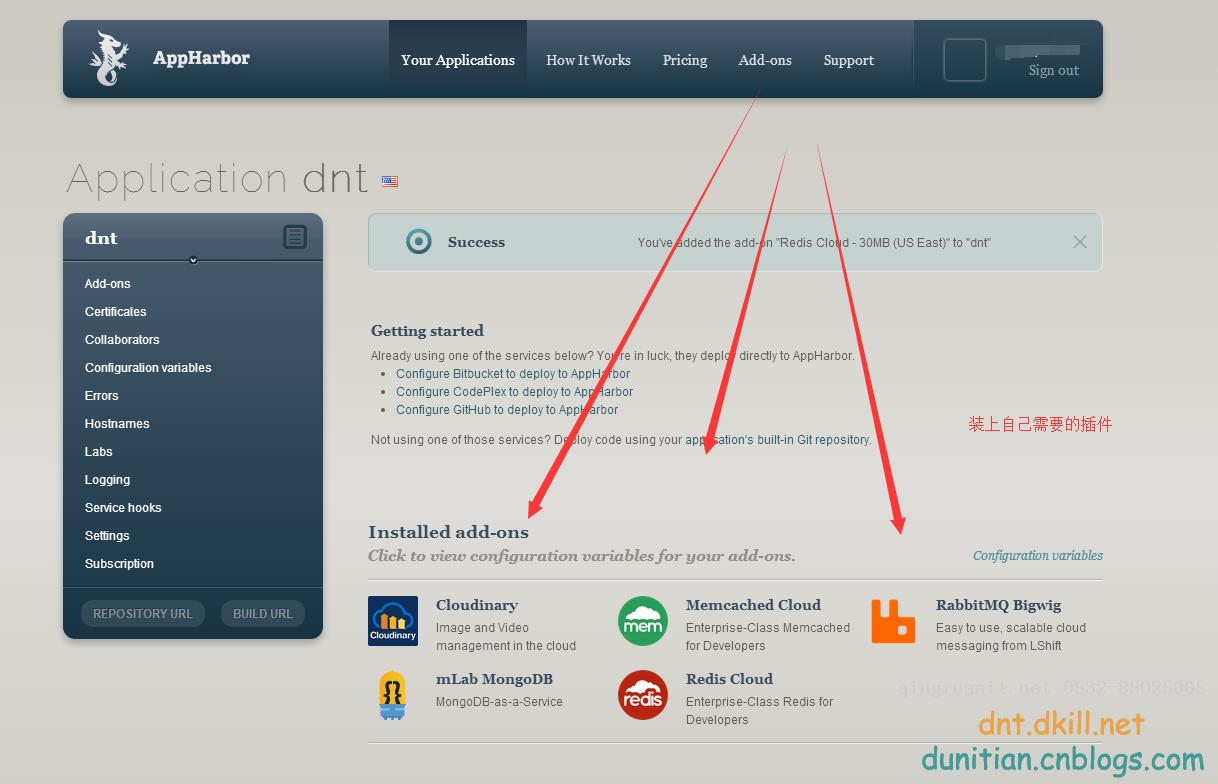Click the Application dnt page title
Image resolution: width=1218 pixels, height=784 pixels.
pyautogui.click(x=218, y=179)
